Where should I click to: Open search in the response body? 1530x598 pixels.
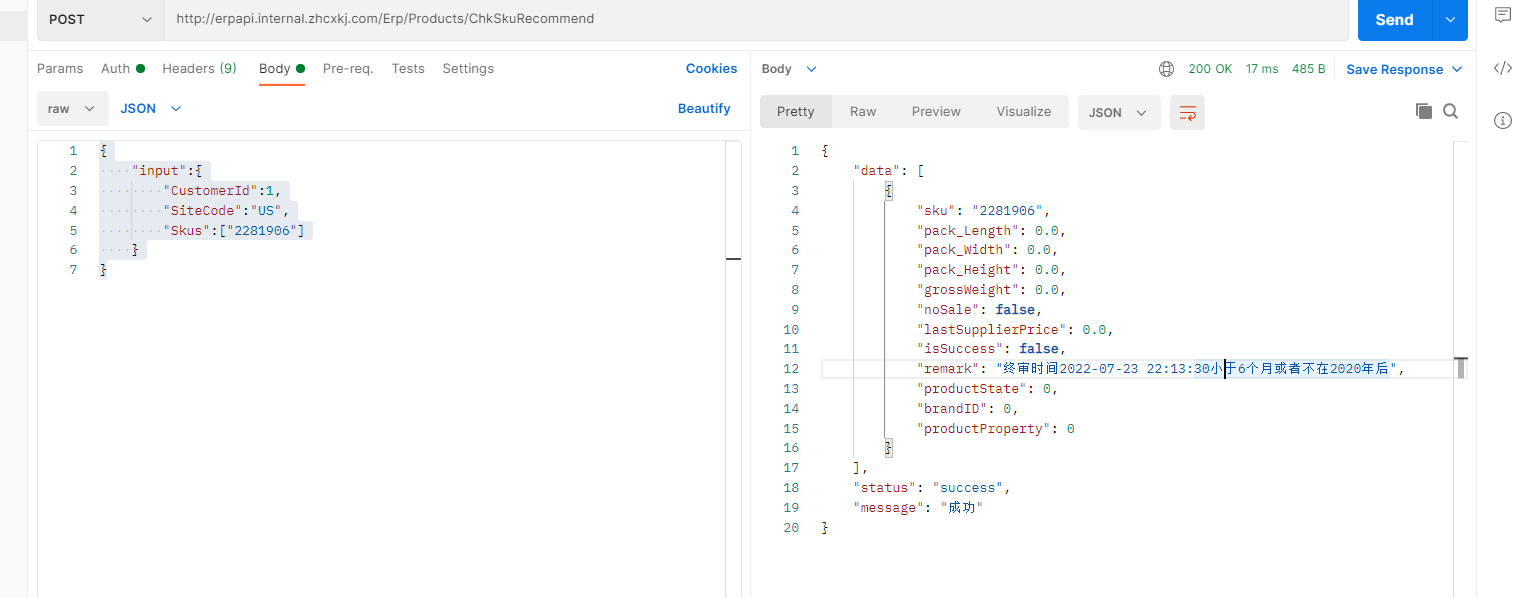click(x=1451, y=111)
